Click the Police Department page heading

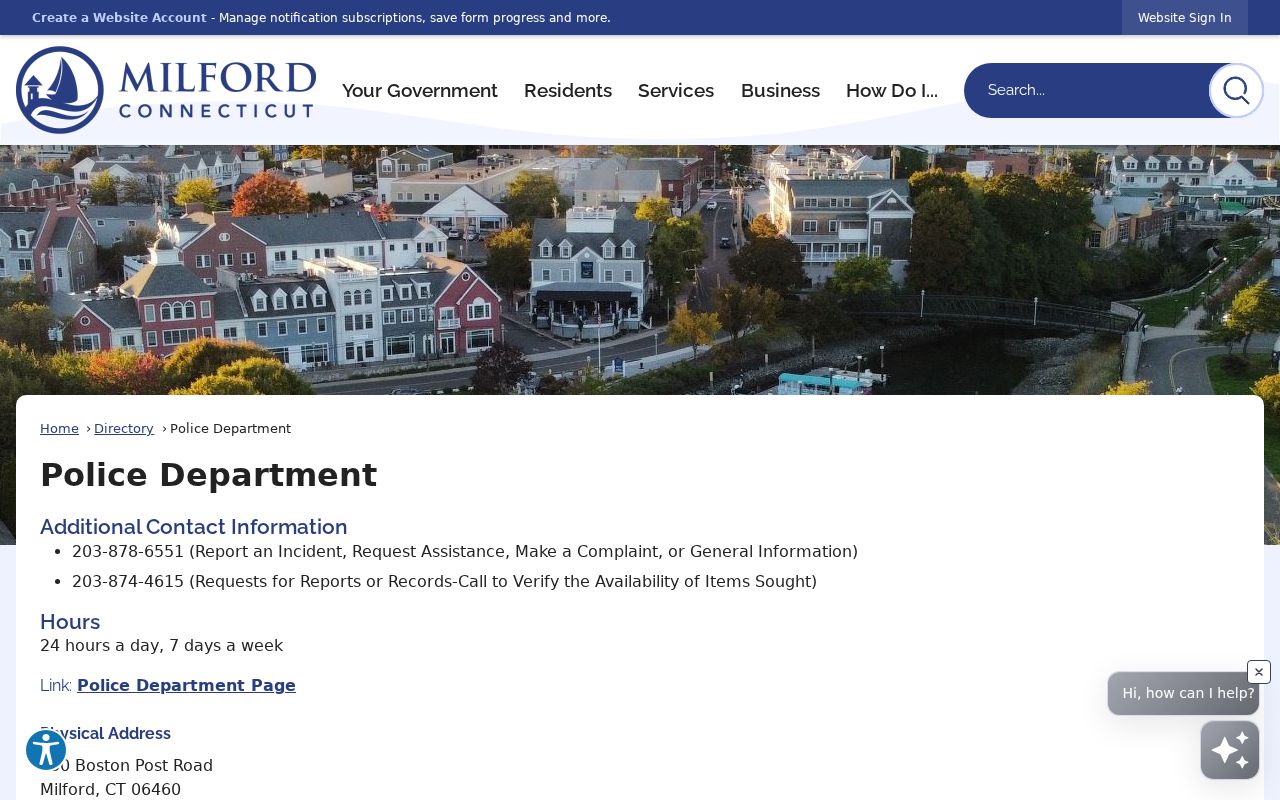[x=209, y=475]
